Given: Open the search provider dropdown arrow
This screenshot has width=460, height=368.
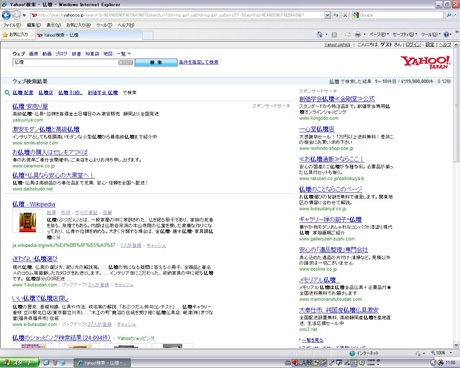Looking at the screenshot, I should (455, 15).
